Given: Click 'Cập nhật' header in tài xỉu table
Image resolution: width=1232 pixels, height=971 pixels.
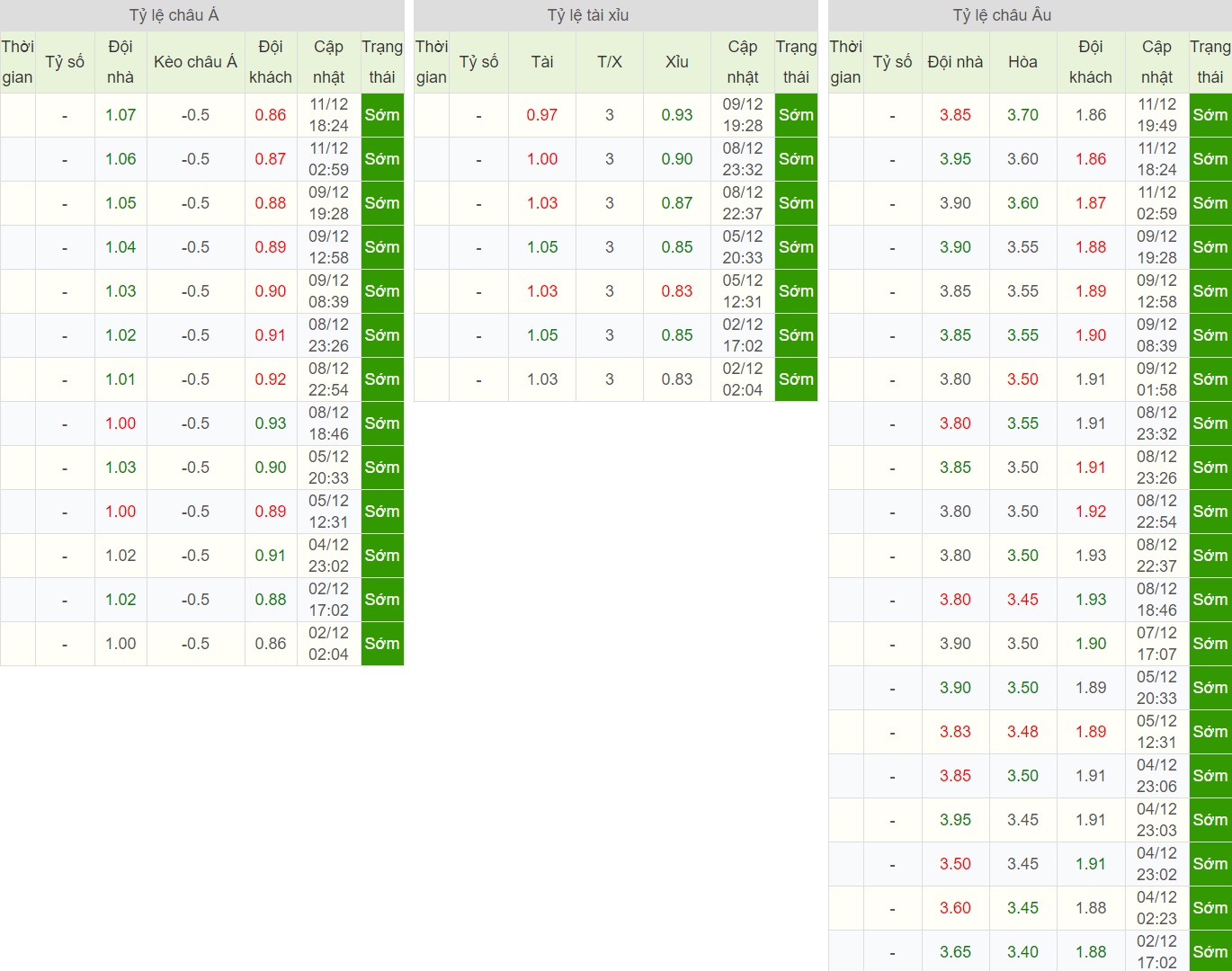Looking at the screenshot, I should pos(743,62).
